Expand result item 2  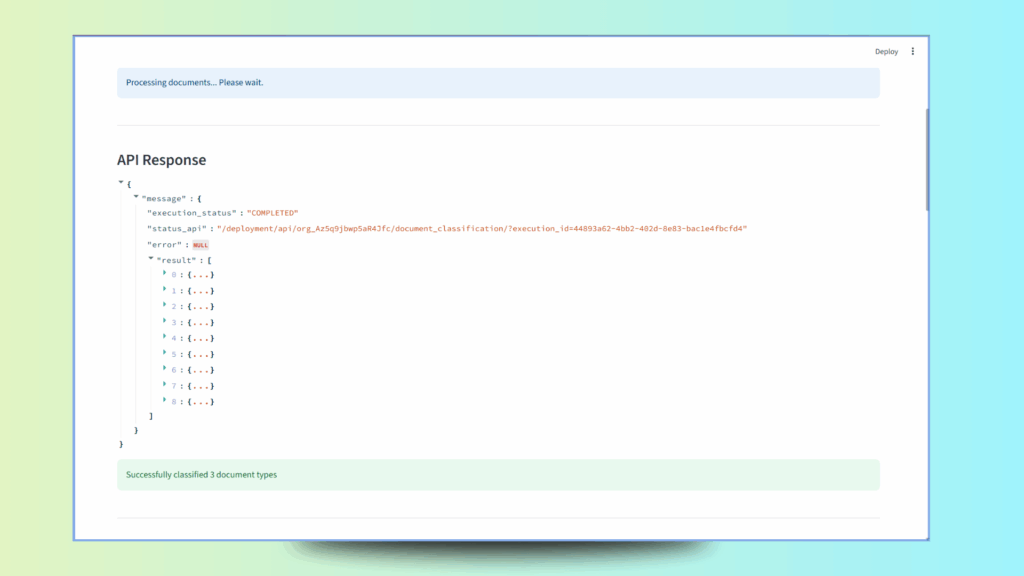tap(165, 306)
